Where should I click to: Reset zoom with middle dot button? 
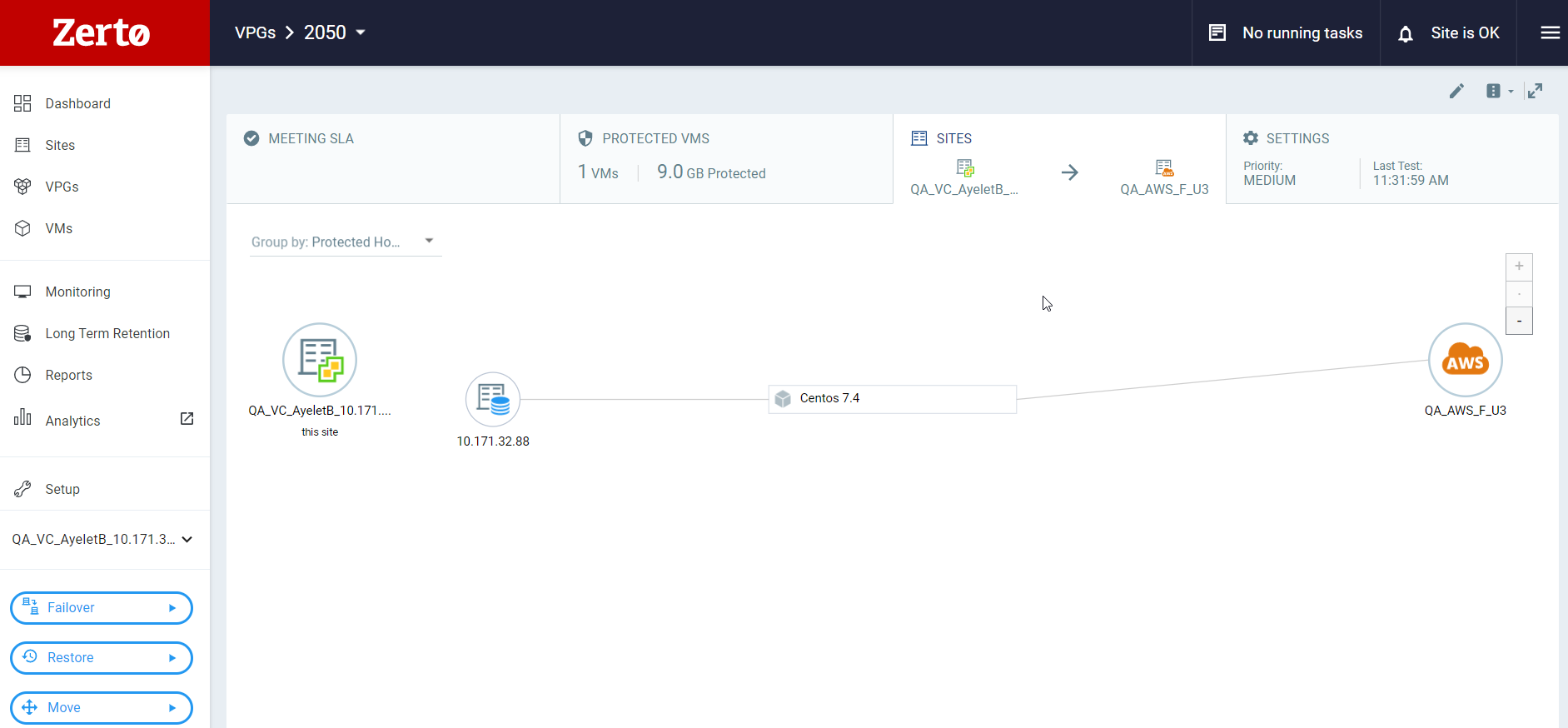[x=1519, y=294]
